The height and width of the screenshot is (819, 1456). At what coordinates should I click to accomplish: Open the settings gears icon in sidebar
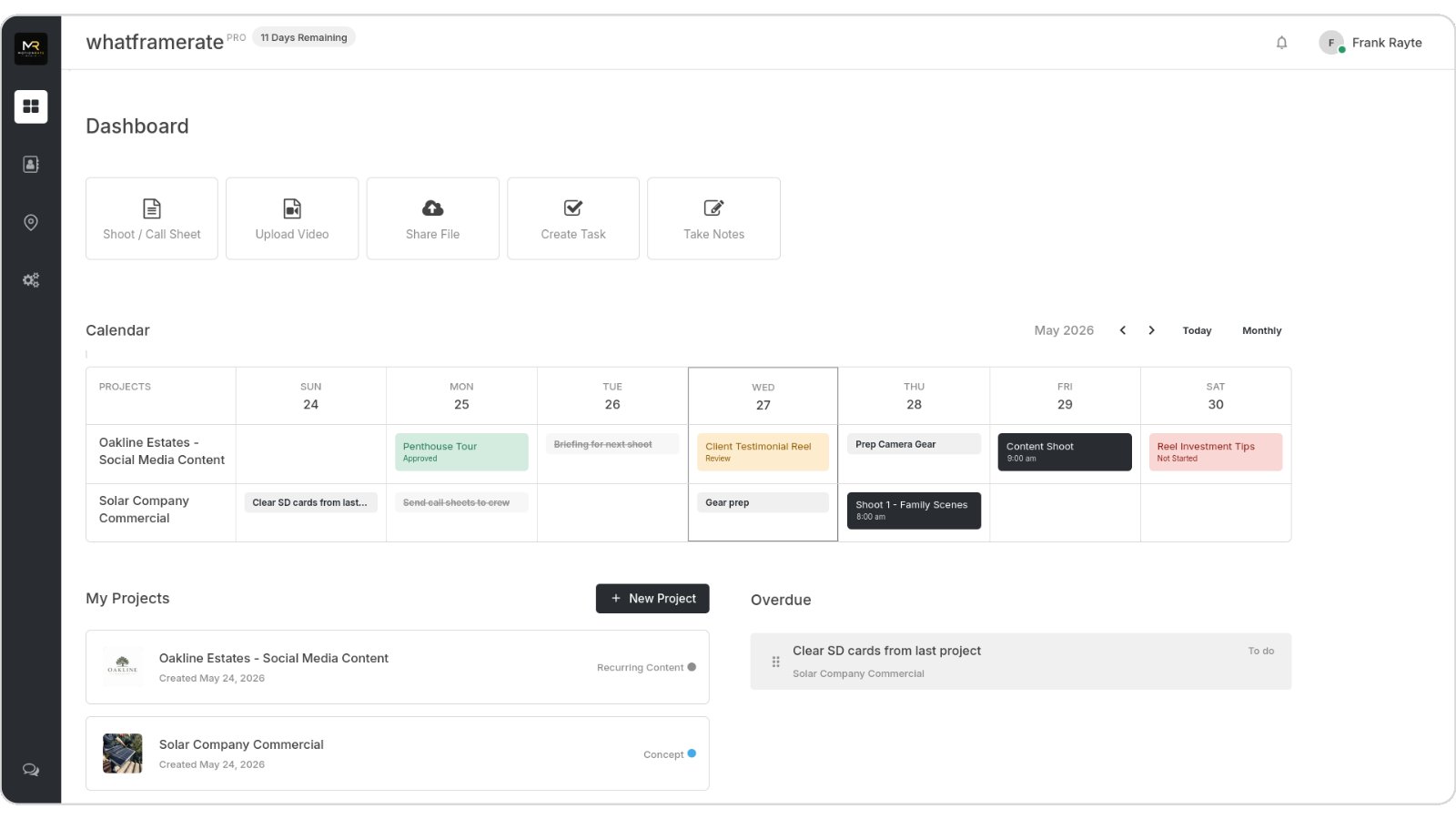point(31,280)
